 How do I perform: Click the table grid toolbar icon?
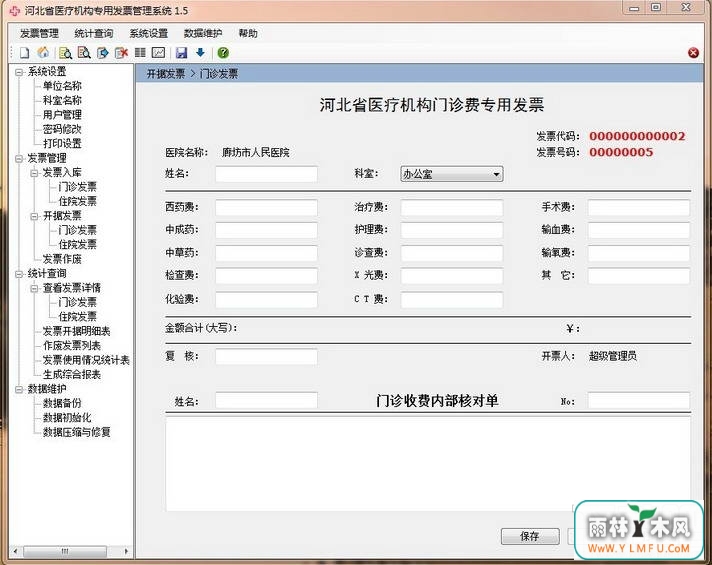coord(140,53)
